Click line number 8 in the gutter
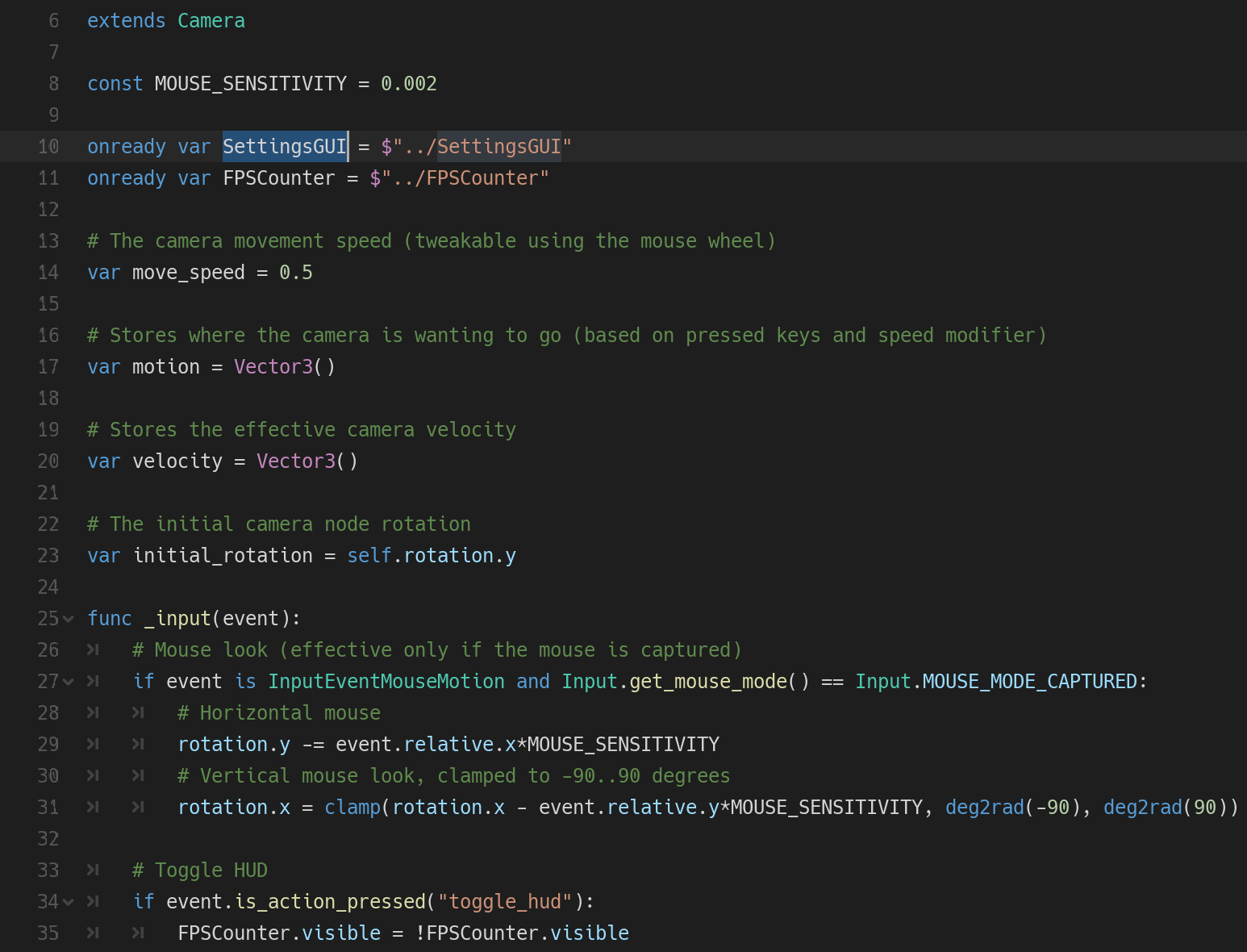The width and height of the screenshot is (1247, 952). point(54,84)
